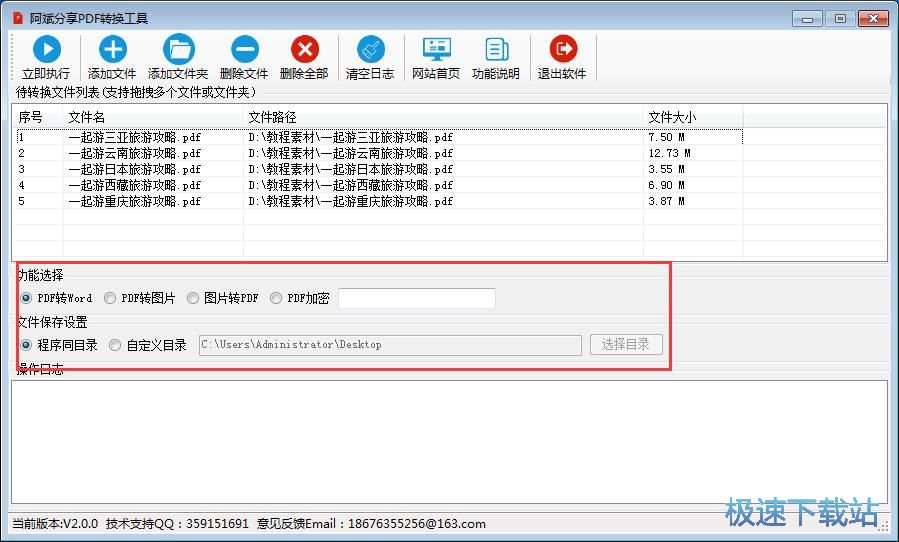Image resolution: width=899 pixels, height=542 pixels.
Task: Click the 添加文件 (Add File) plus icon
Action: tap(112, 50)
